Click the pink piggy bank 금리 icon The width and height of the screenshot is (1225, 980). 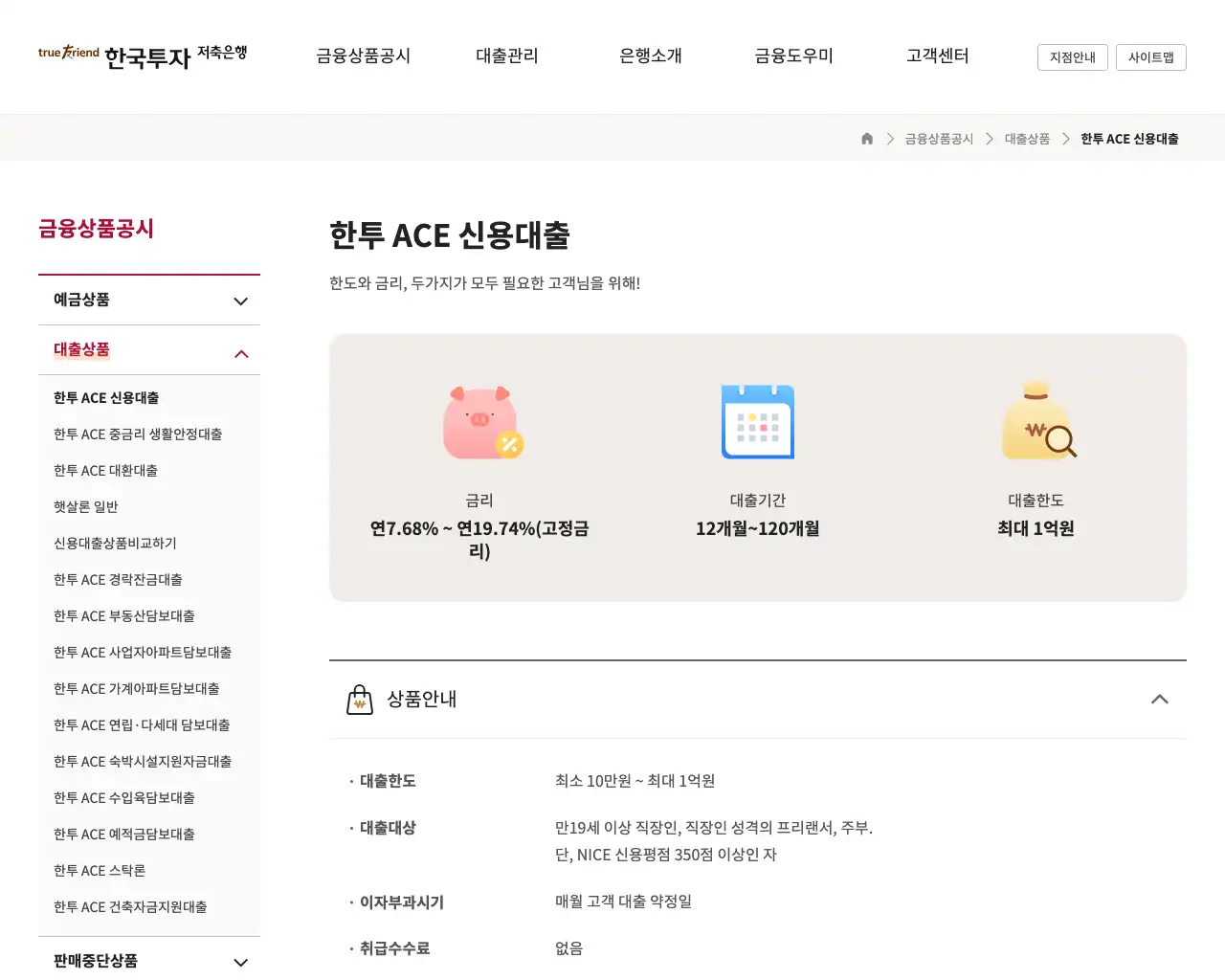click(x=481, y=422)
